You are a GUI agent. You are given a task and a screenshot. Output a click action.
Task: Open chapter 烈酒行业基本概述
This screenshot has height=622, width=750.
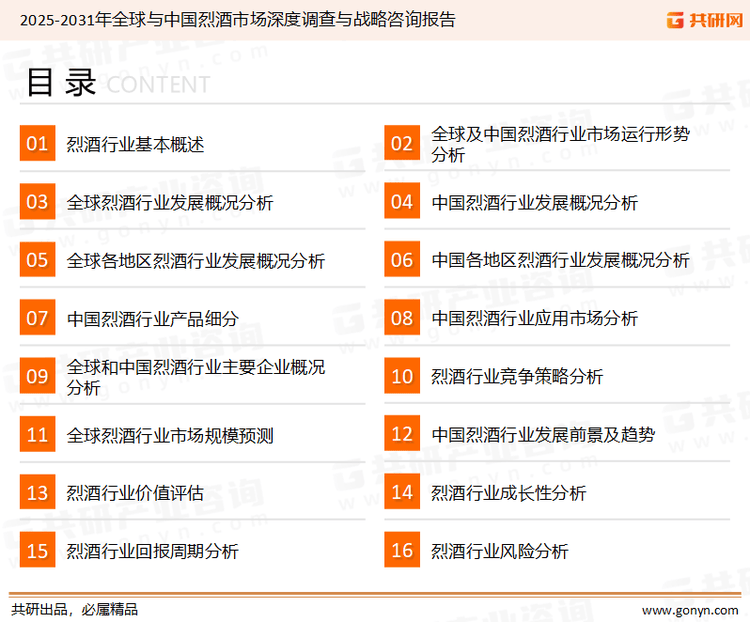(x=135, y=145)
